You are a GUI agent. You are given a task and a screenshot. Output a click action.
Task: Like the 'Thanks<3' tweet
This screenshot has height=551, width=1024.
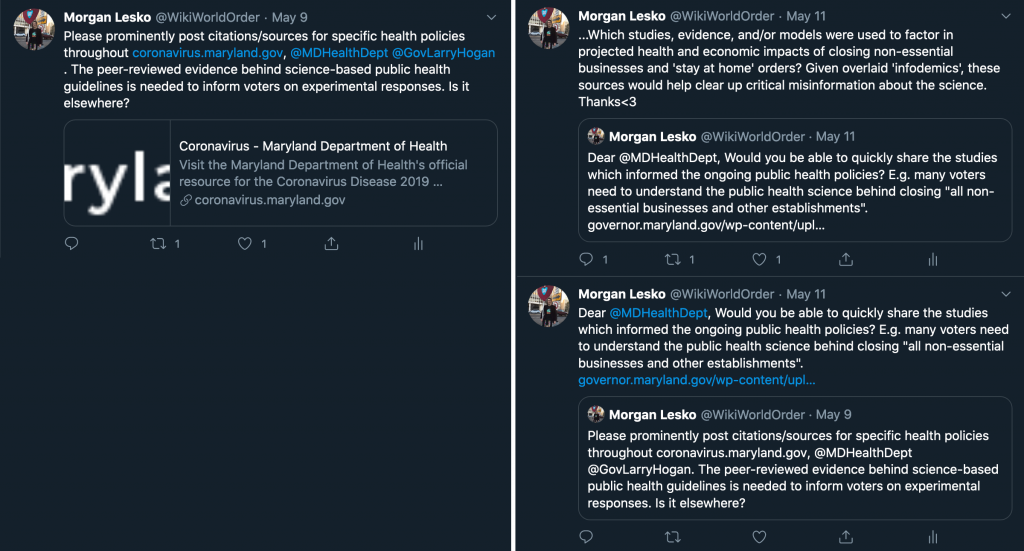click(x=759, y=259)
